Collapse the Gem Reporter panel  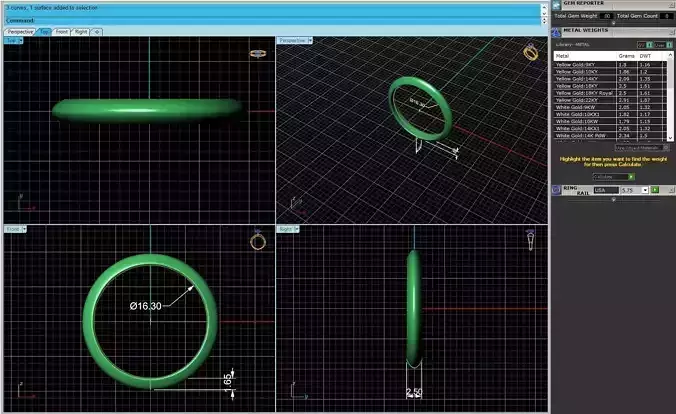(672, 5)
